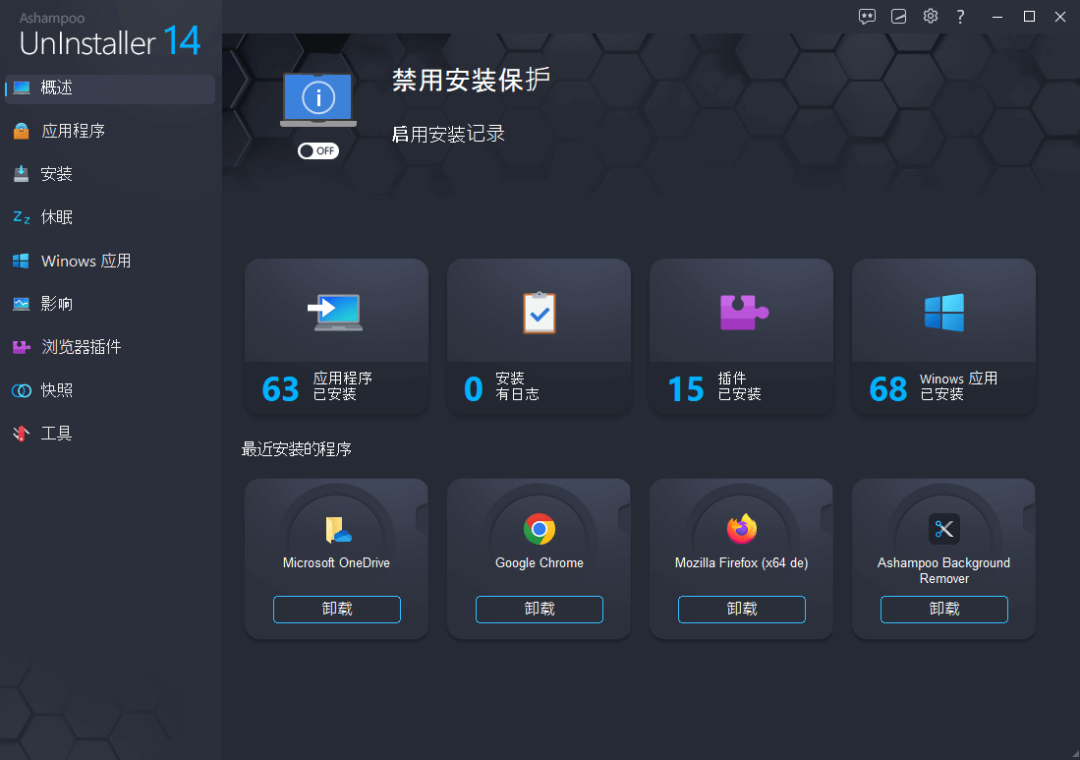Click the 快照 snapshot rings icon

pyautogui.click(x=21, y=391)
